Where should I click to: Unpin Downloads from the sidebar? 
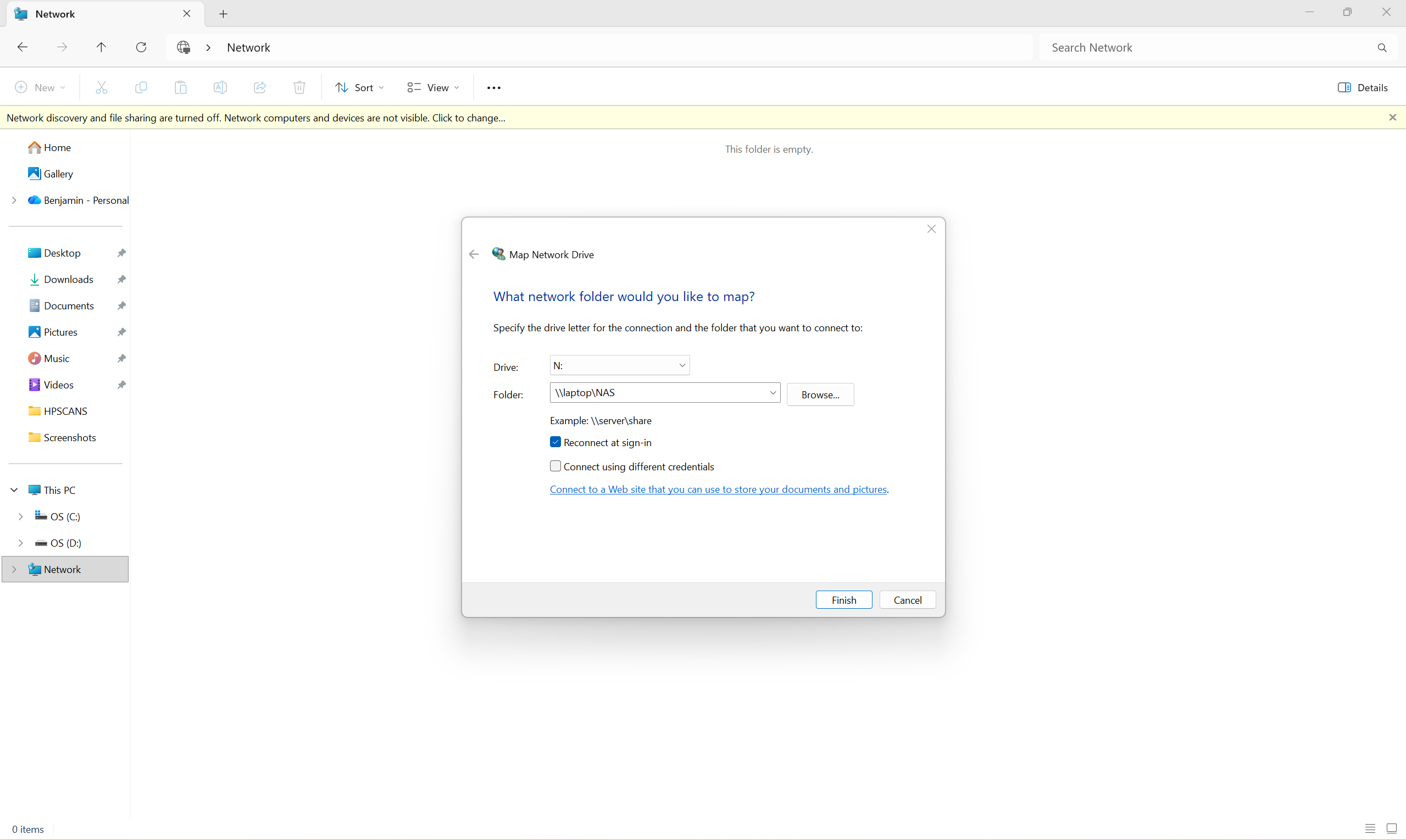[x=121, y=279]
